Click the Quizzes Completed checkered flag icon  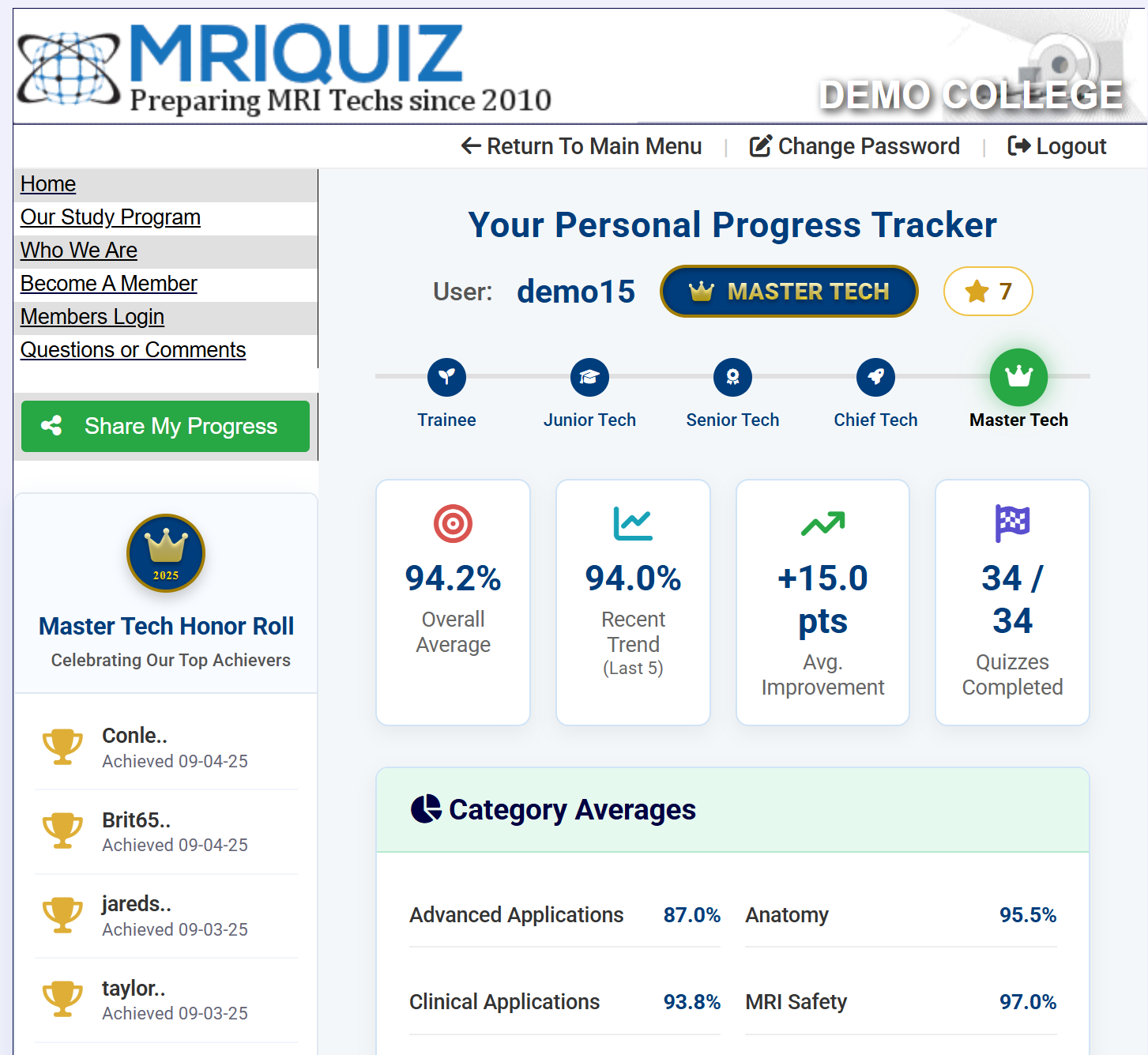[1012, 523]
